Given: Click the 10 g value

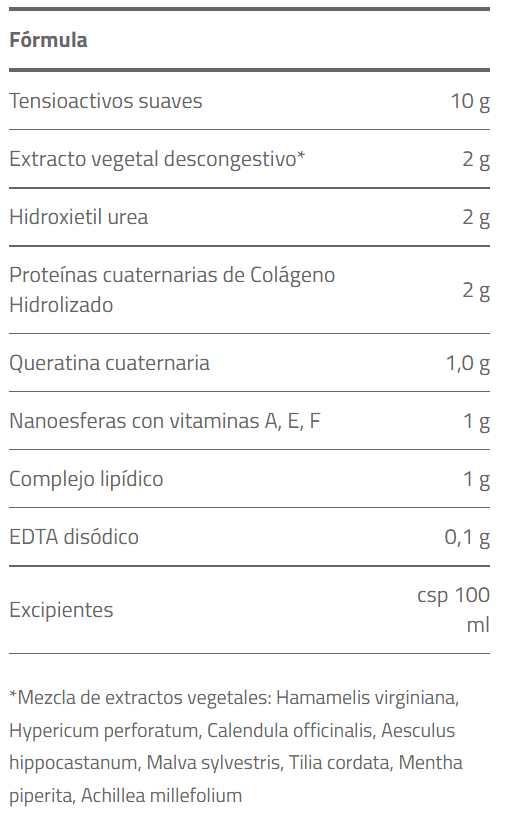Looking at the screenshot, I should [470, 101].
